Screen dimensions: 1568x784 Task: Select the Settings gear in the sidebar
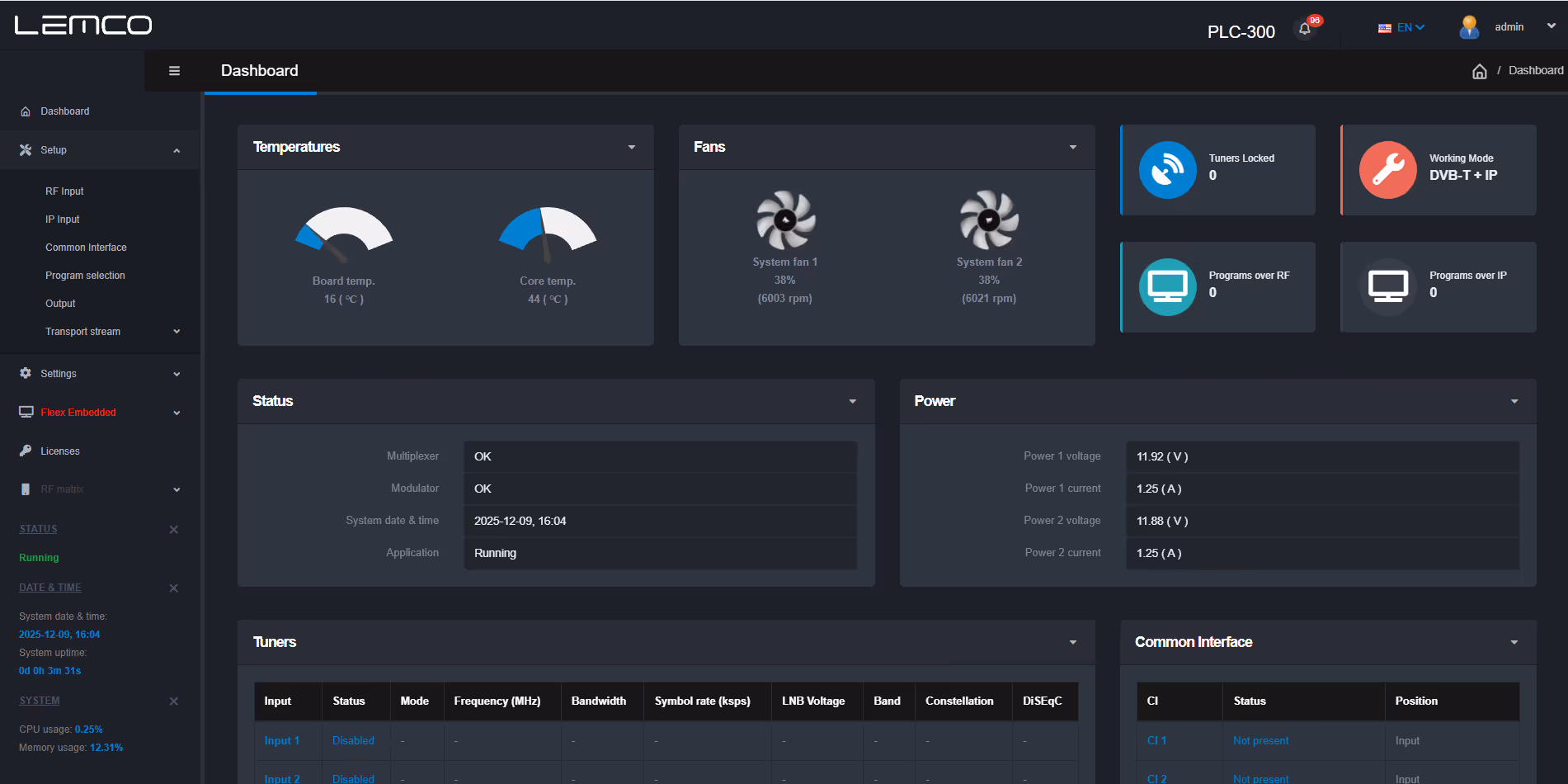26,373
